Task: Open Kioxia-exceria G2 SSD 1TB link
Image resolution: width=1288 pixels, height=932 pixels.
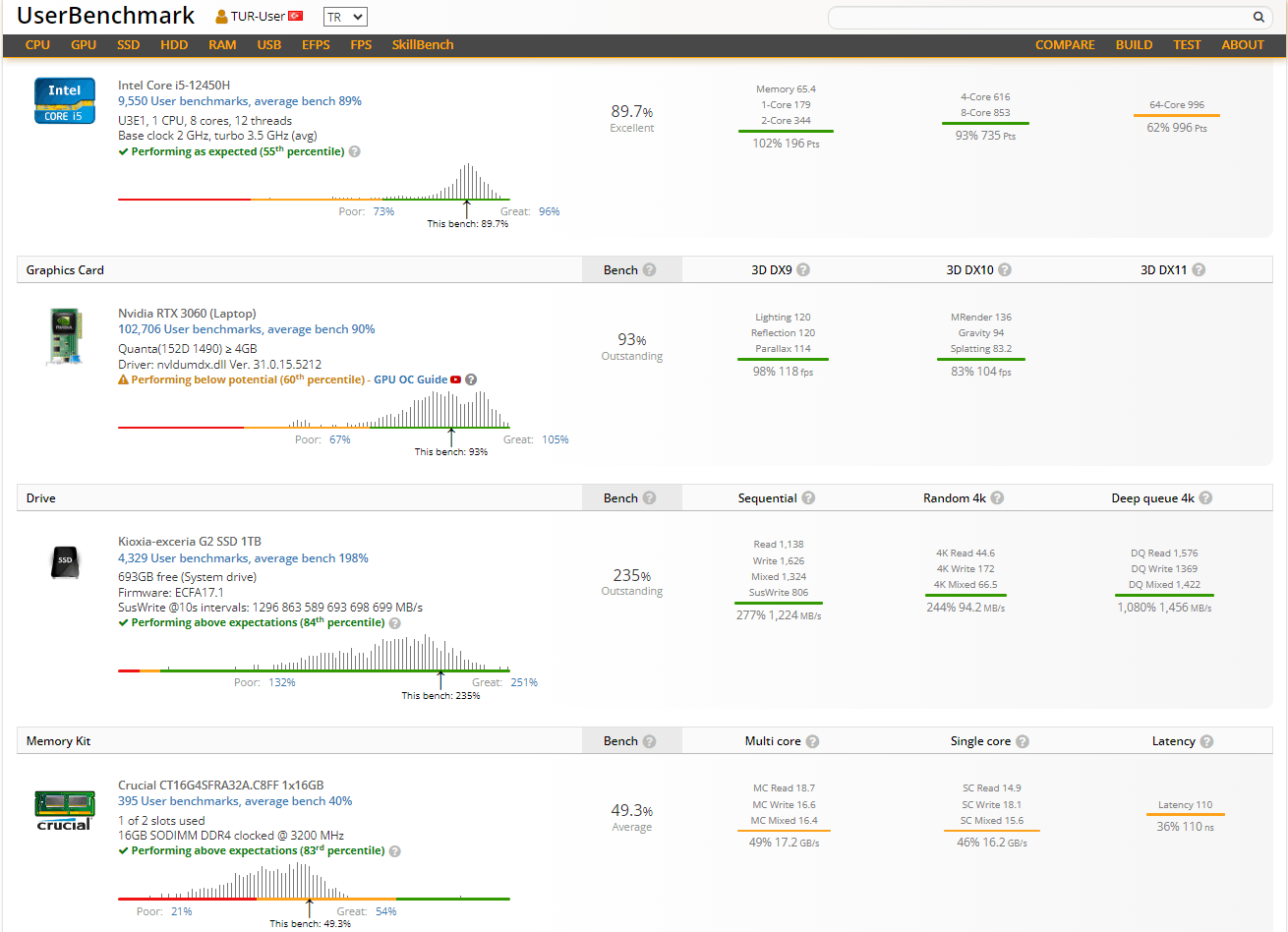Action: (190, 542)
